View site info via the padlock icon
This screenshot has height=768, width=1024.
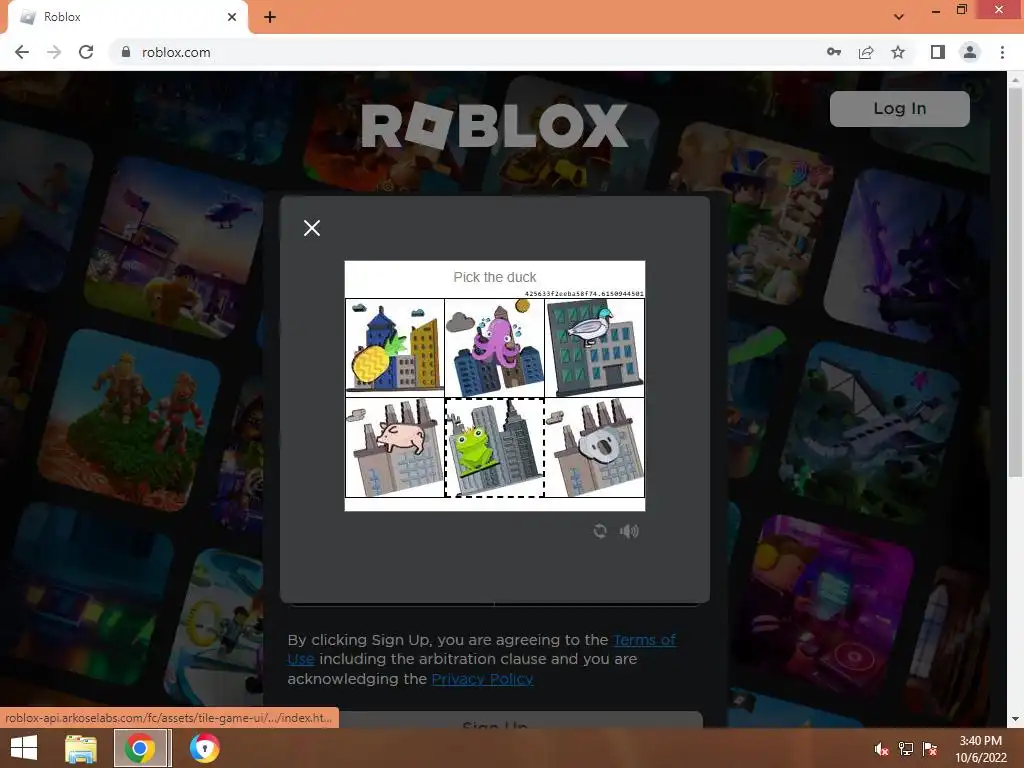pyautogui.click(x=125, y=52)
